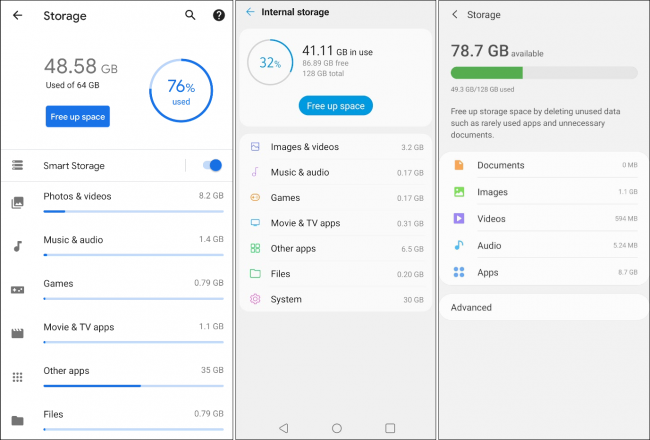
Task: Click the Documents icon
Action: 459,165
